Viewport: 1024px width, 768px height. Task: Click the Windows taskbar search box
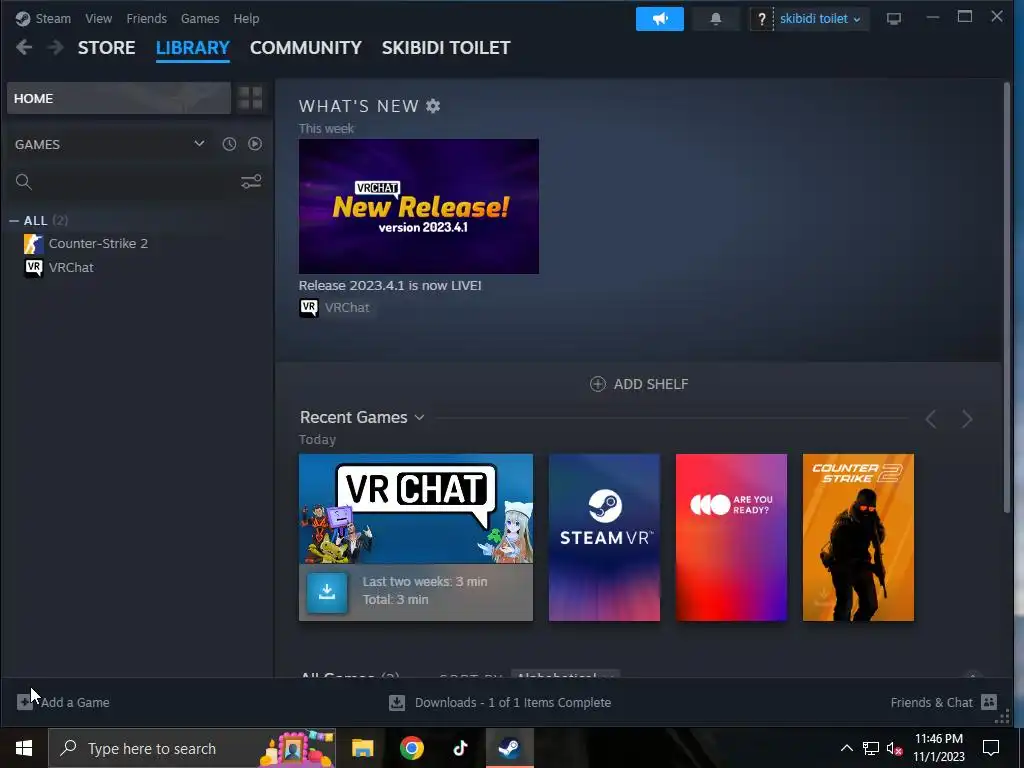(x=192, y=748)
